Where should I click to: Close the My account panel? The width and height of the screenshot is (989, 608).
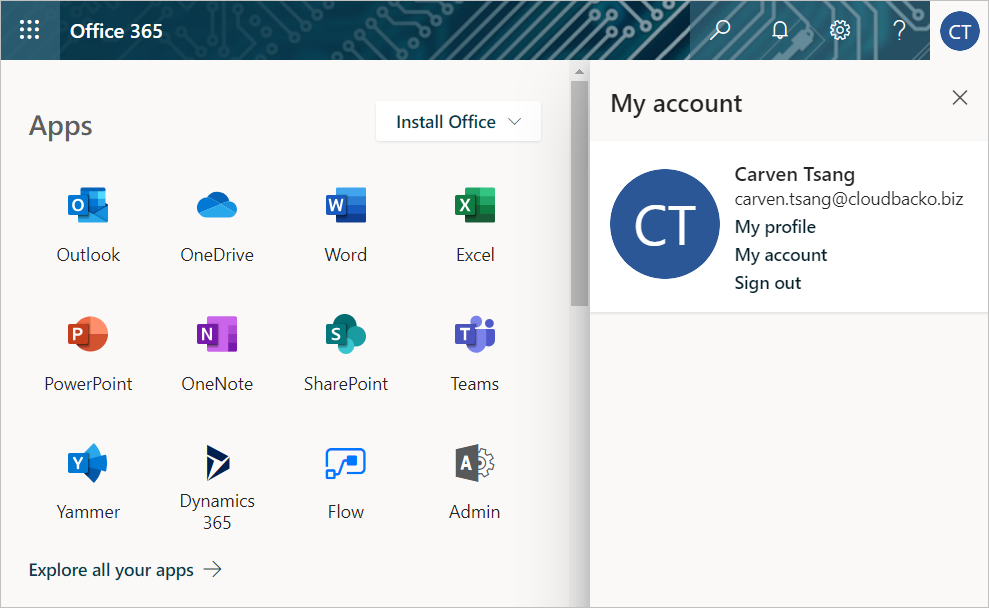coord(960,97)
